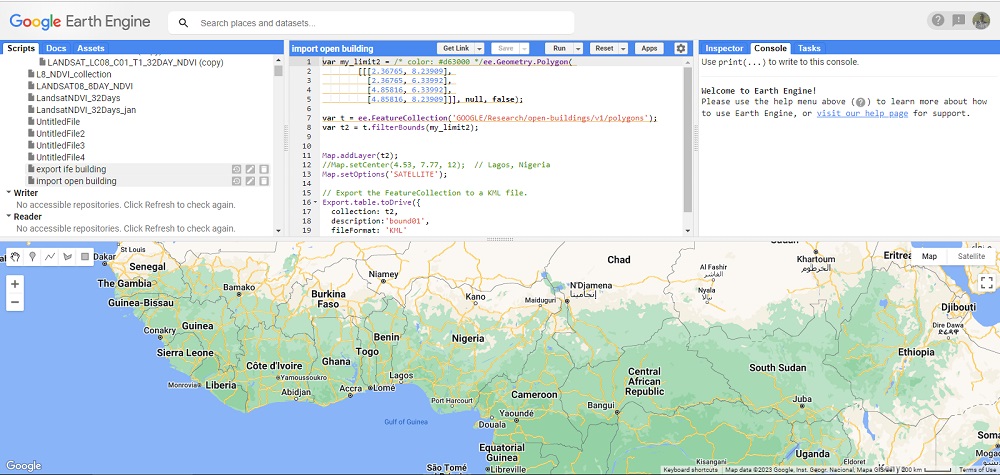Open the feedback icon in header
The width and height of the screenshot is (1000, 475).
pos(958,20)
